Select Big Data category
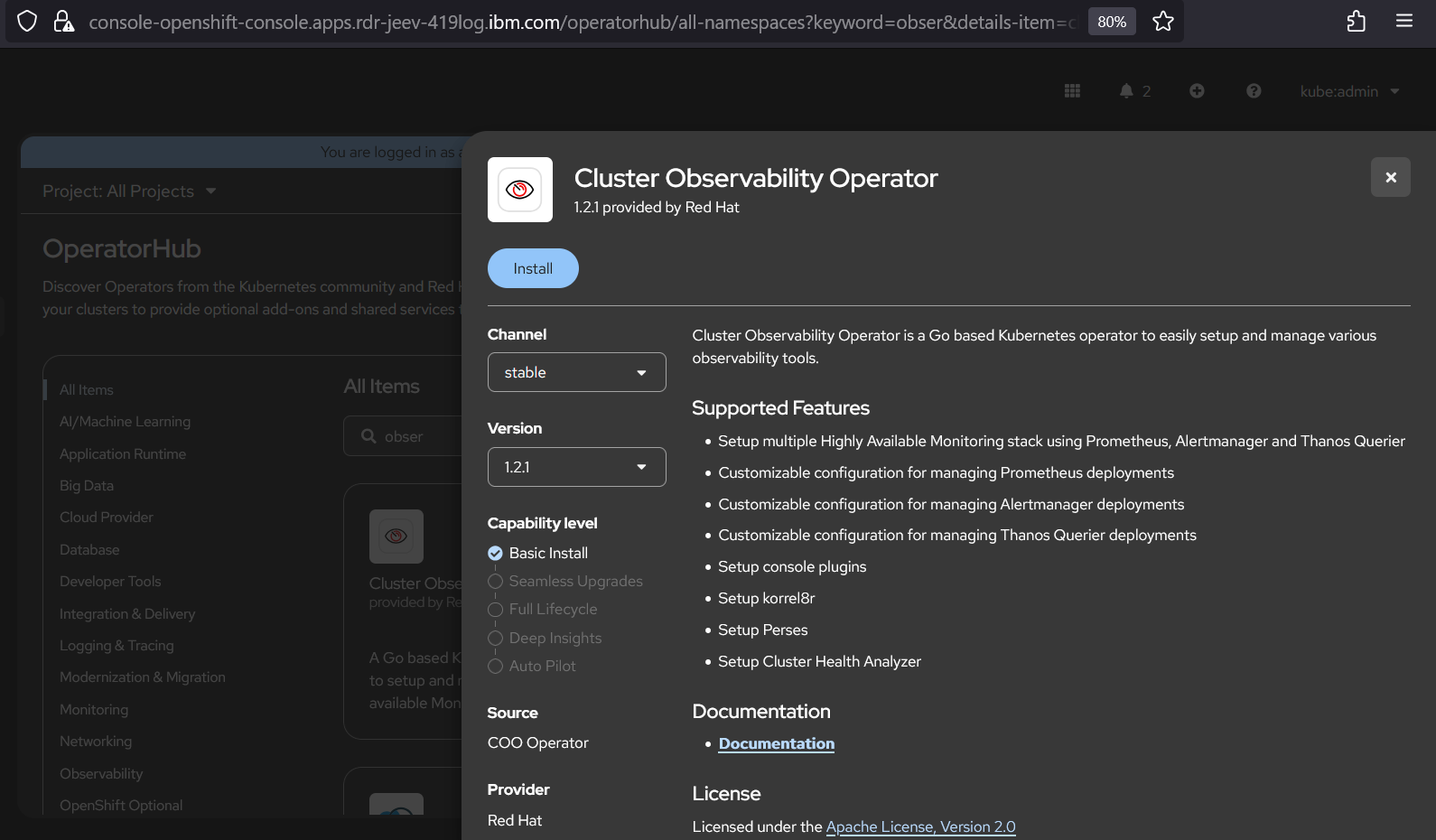Screen dimensions: 1436x840 click(x=87, y=486)
